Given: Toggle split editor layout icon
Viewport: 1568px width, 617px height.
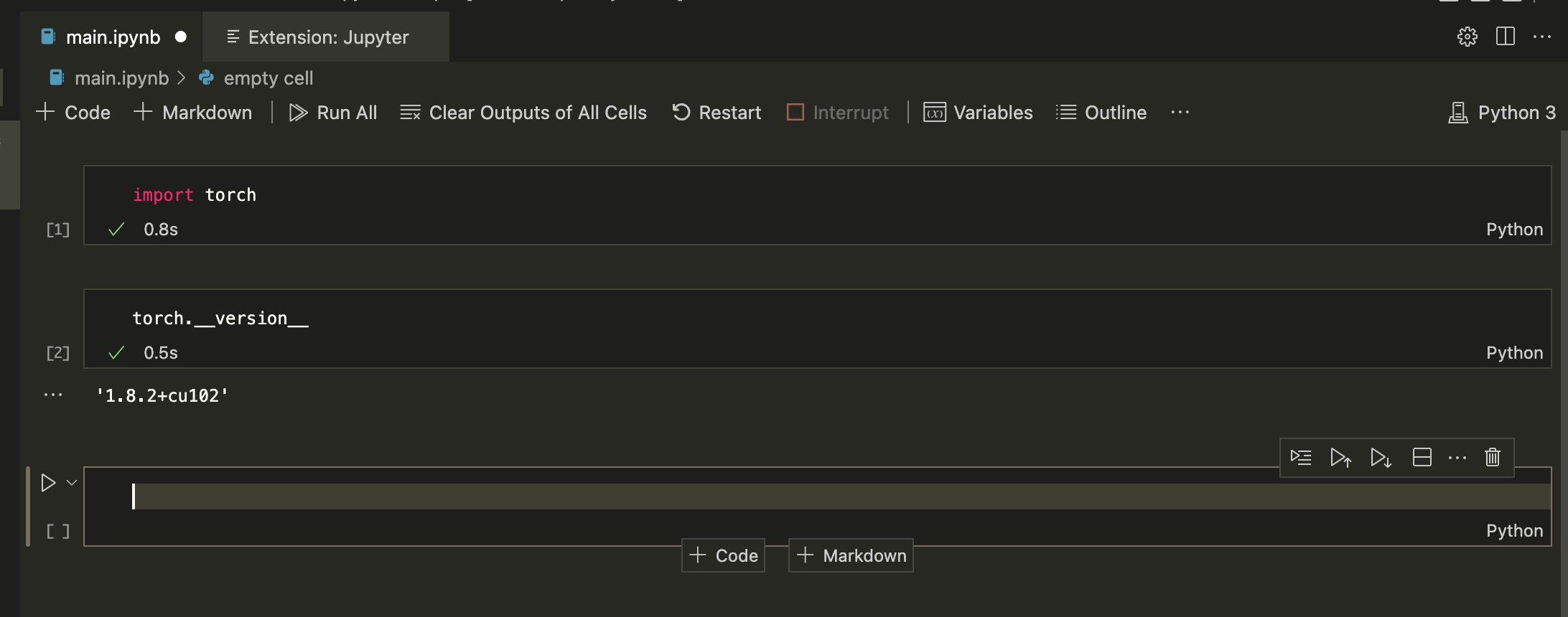Looking at the screenshot, I should (x=1506, y=37).
